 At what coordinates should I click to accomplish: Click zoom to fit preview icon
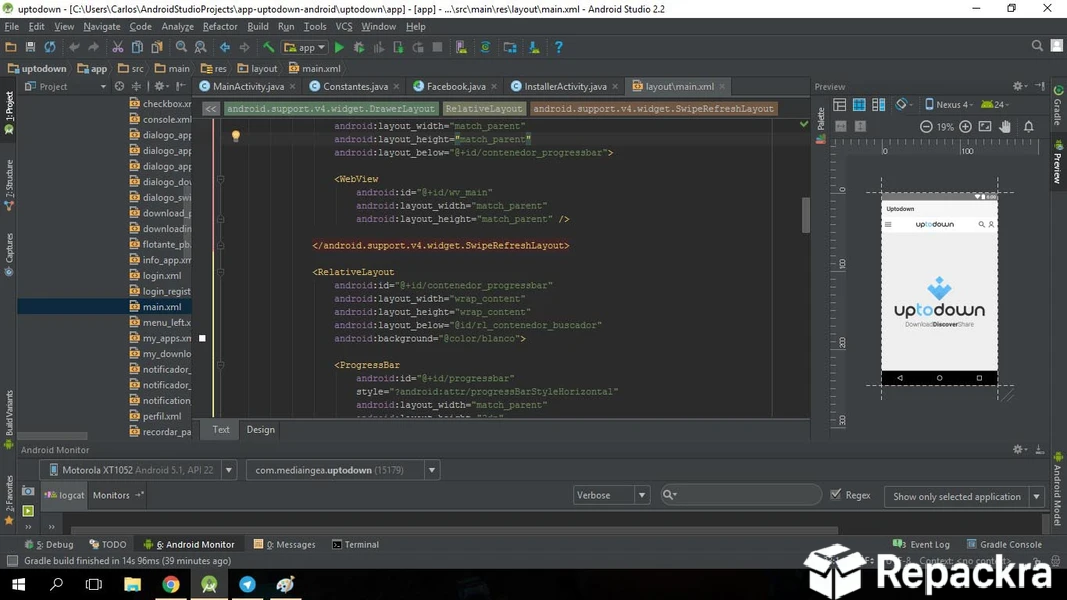click(x=985, y=127)
